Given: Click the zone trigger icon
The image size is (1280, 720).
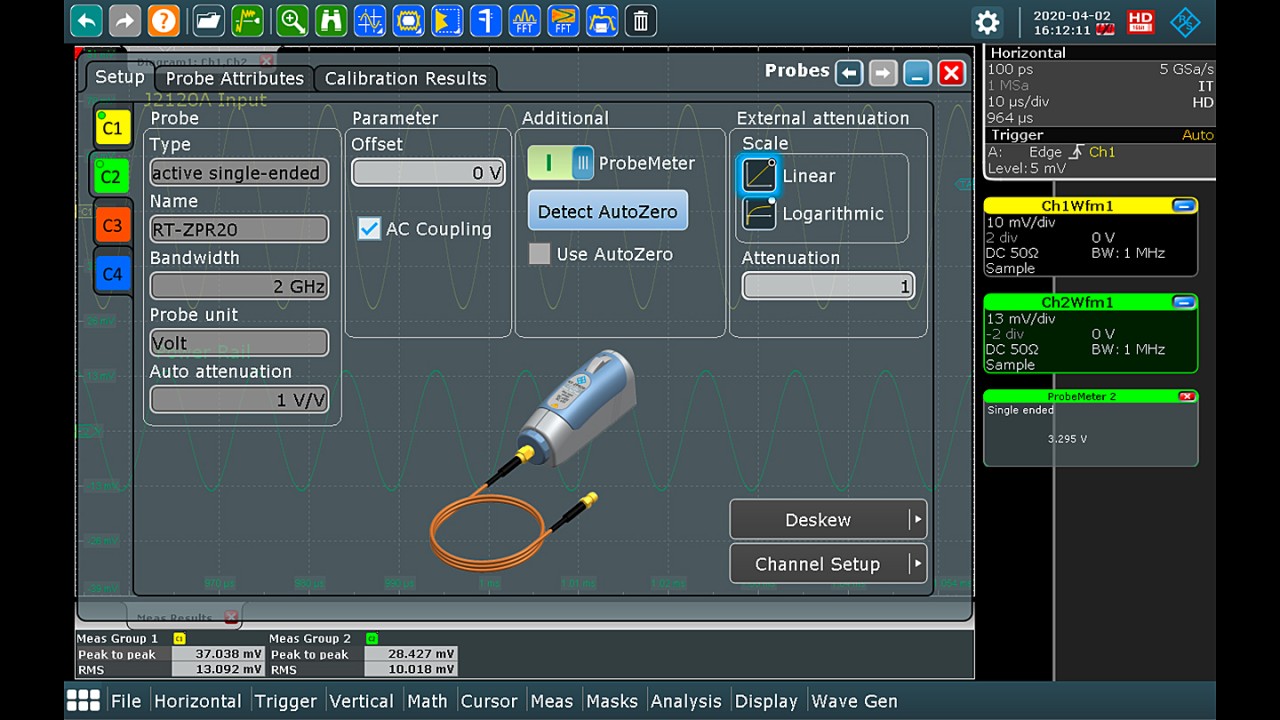Looking at the screenshot, I should (602, 19).
